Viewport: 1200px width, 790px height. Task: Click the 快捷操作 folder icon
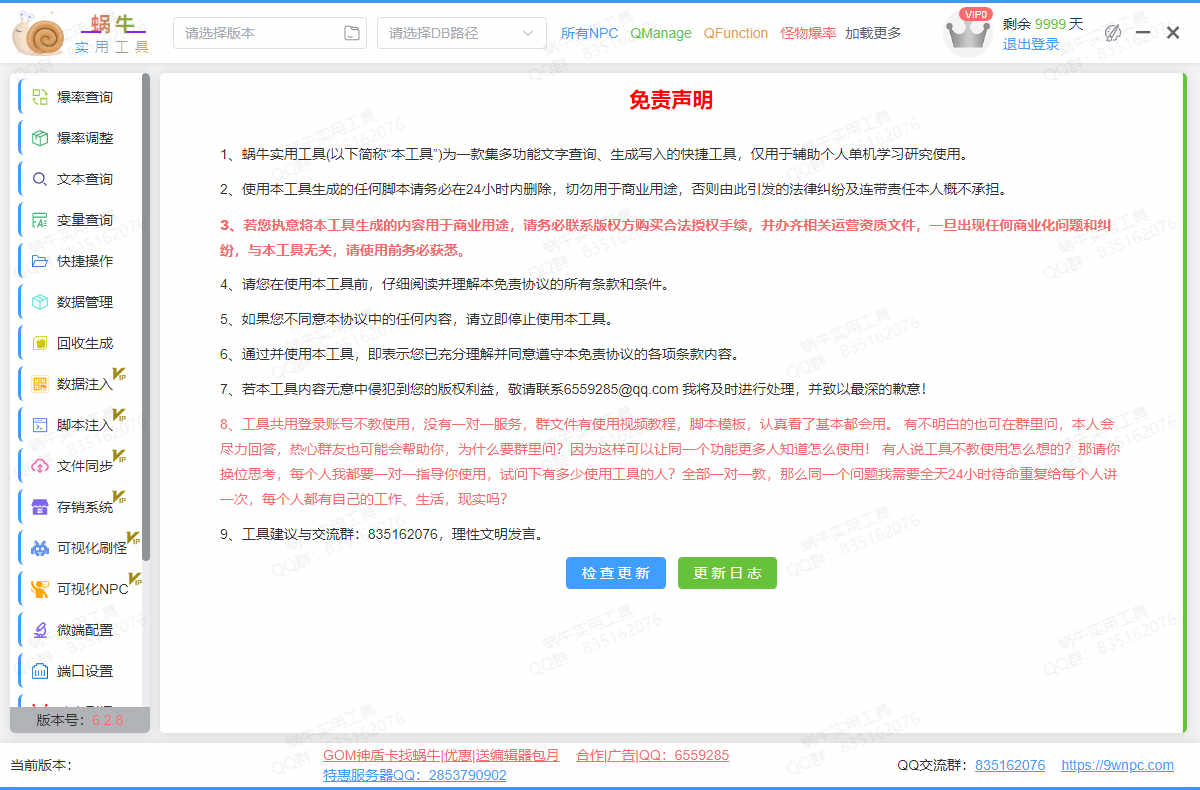[x=40, y=261]
